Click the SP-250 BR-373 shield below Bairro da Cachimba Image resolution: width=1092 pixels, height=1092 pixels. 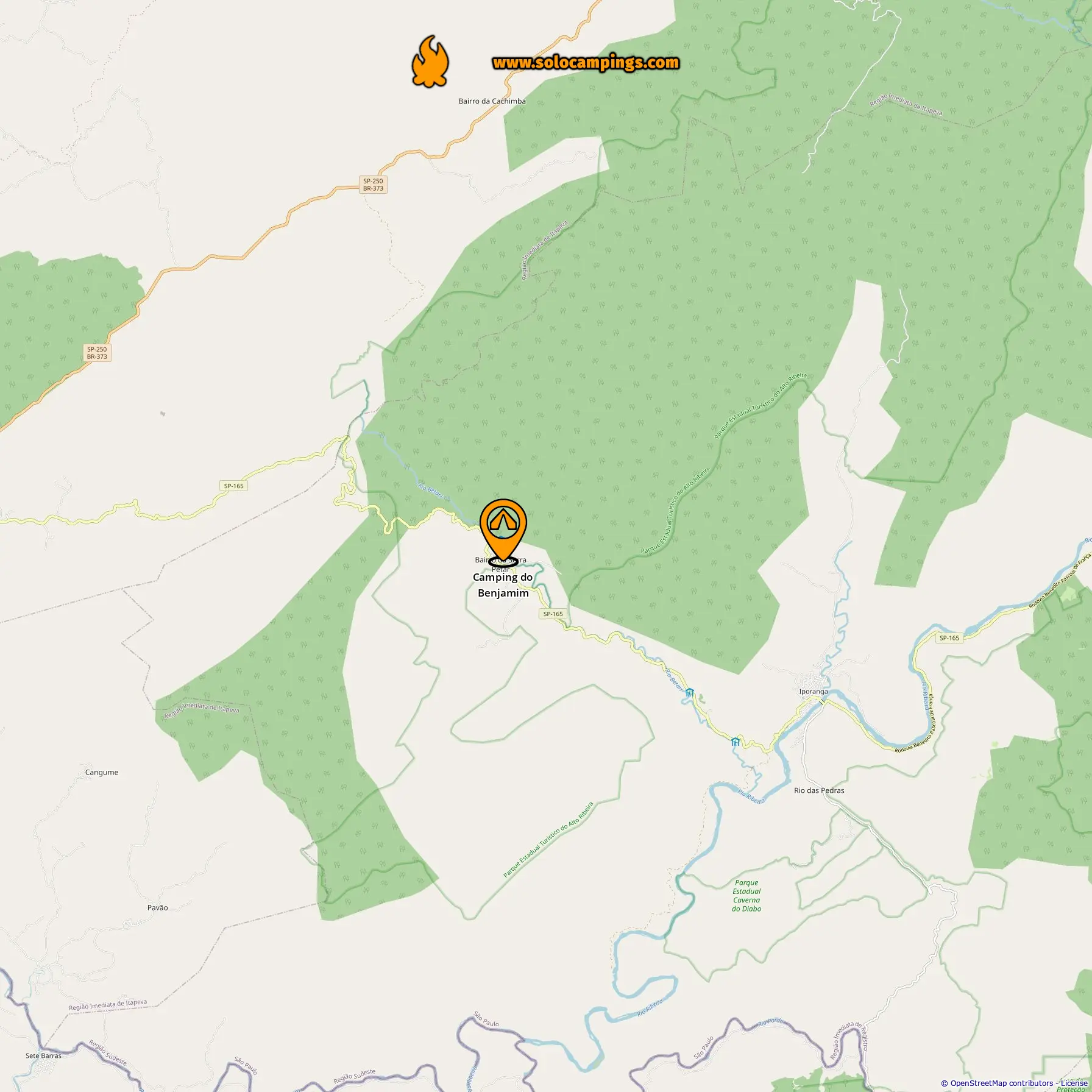coord(373,185)
